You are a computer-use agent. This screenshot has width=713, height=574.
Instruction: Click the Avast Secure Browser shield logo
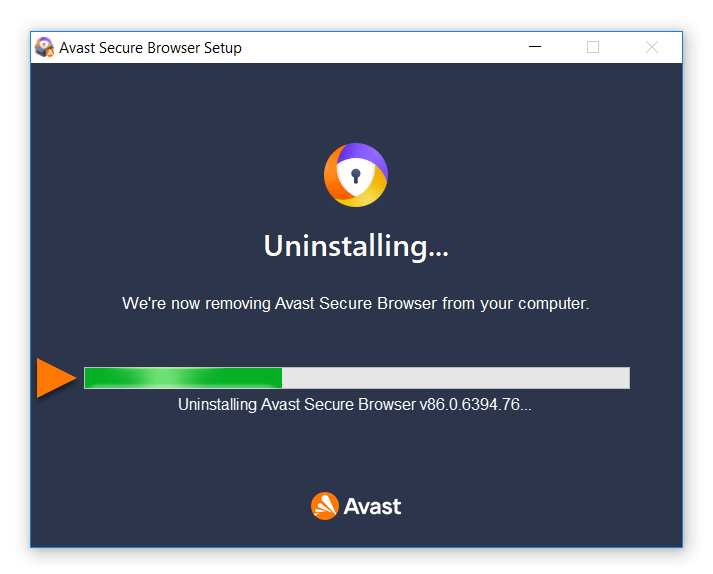click(355, 175)
